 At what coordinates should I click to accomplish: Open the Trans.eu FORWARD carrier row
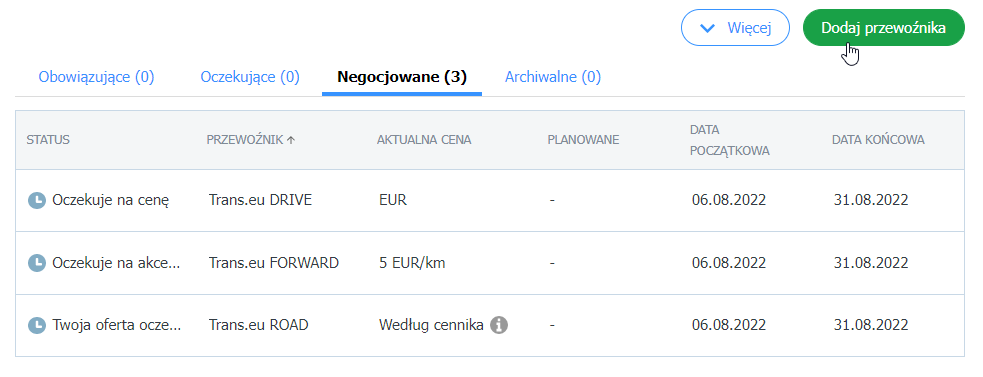tap(490, 263)
